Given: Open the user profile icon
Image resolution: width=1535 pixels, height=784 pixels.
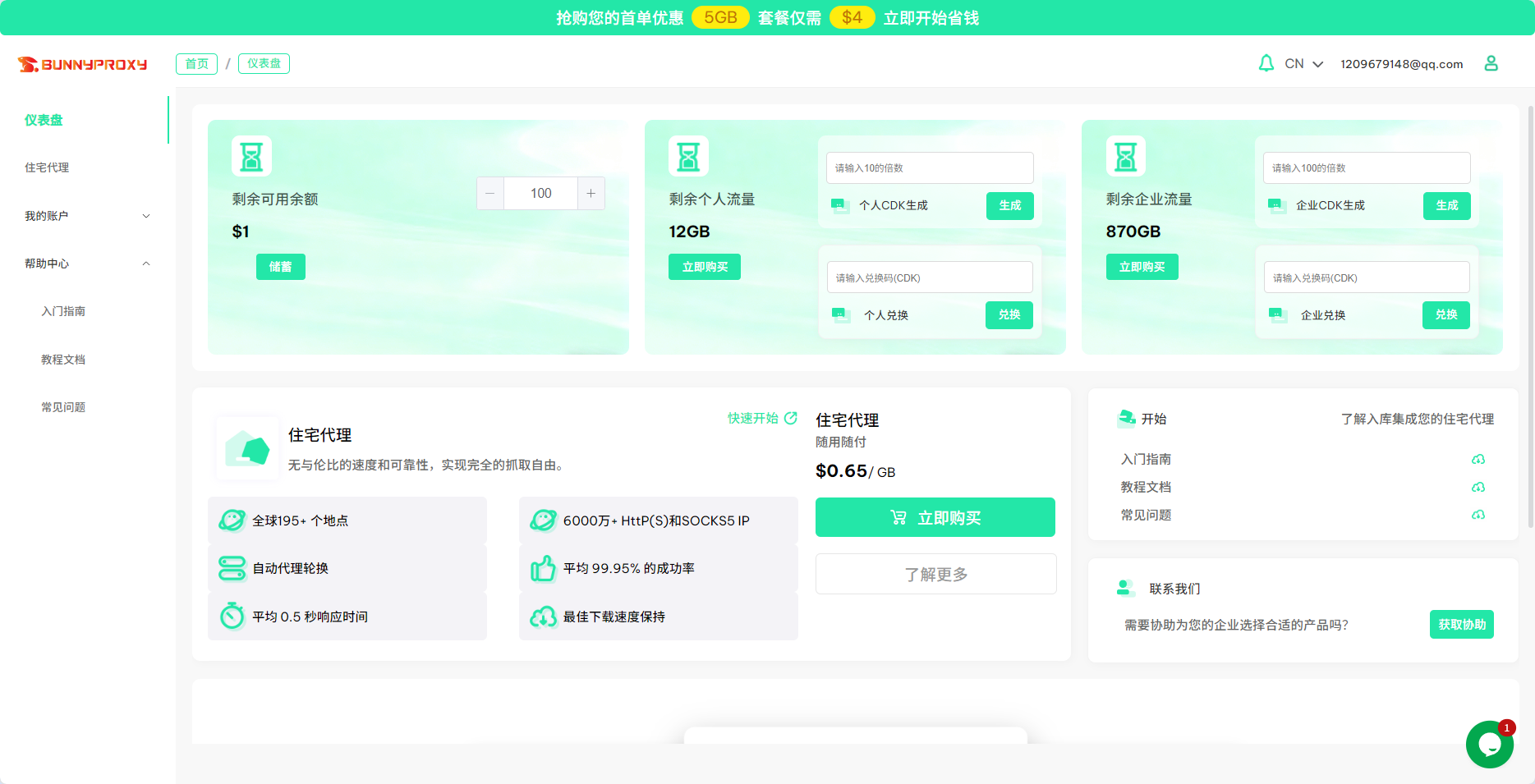Looking at the screenshot, I should 1491,63.
